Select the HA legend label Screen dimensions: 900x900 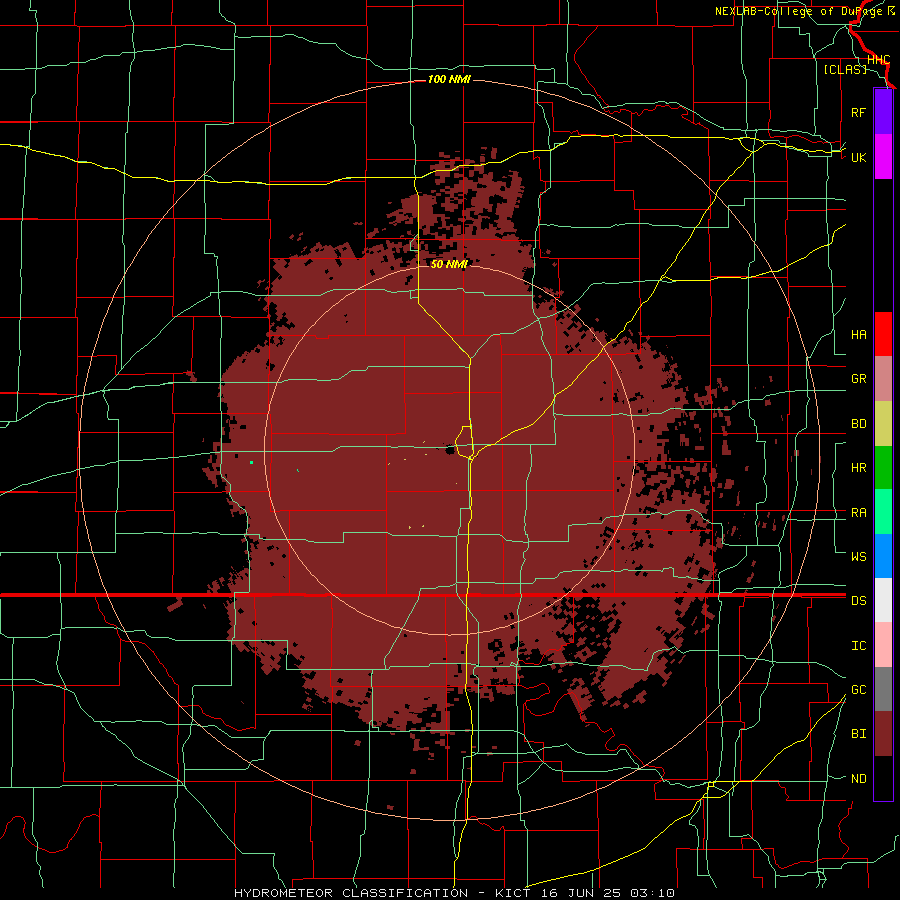click(x=859, y=335)
